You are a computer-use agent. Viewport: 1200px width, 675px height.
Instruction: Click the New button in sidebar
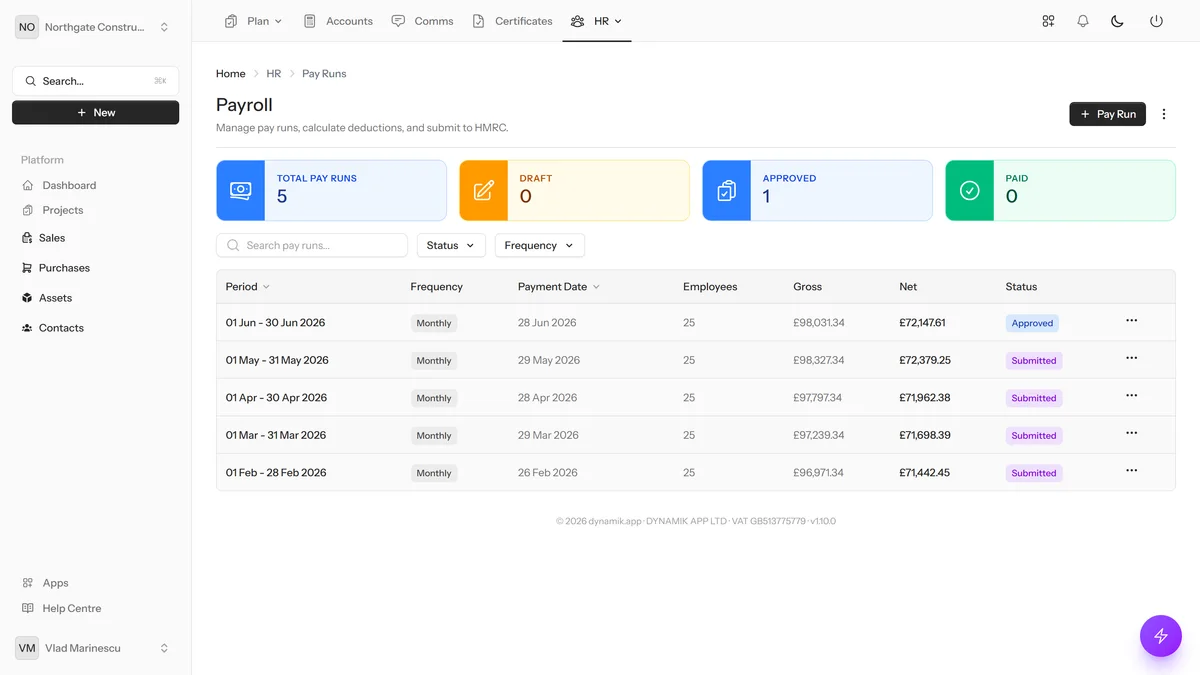click(96, 113)
